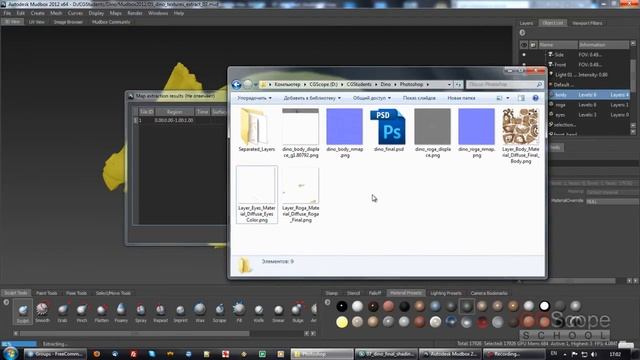Open the Общий доступ dropdown

[x=372, y=98]
